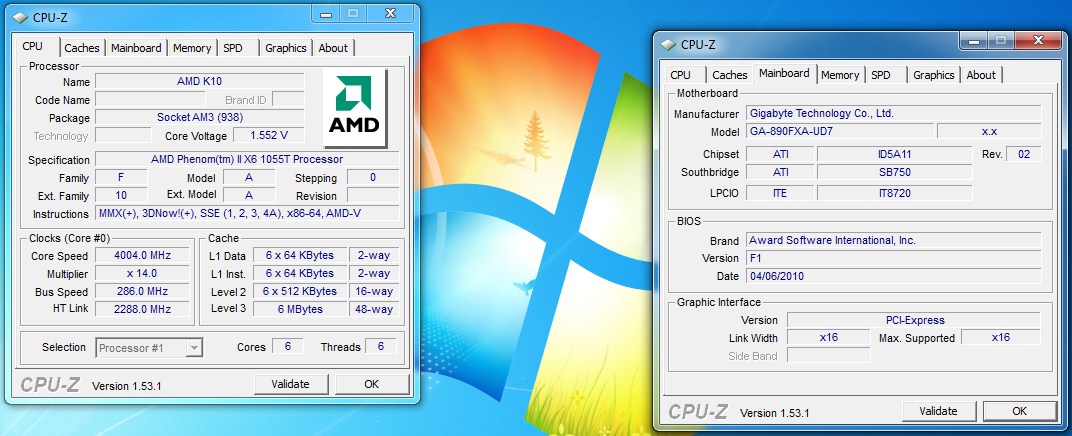
Task: Click the empty Side Band field
Action: 829,355
